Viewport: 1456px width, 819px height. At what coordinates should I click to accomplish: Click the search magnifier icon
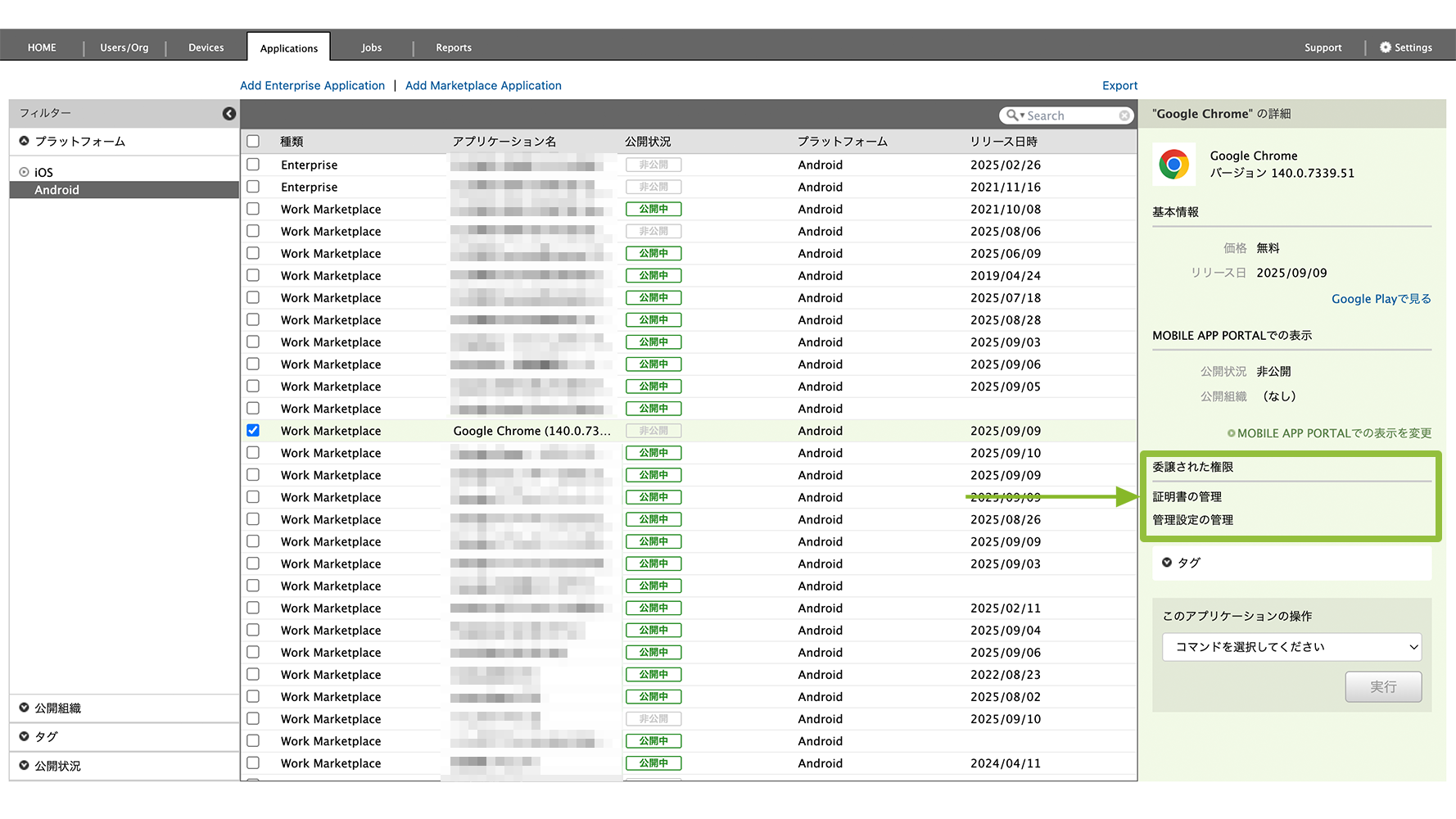(1013, 115)
